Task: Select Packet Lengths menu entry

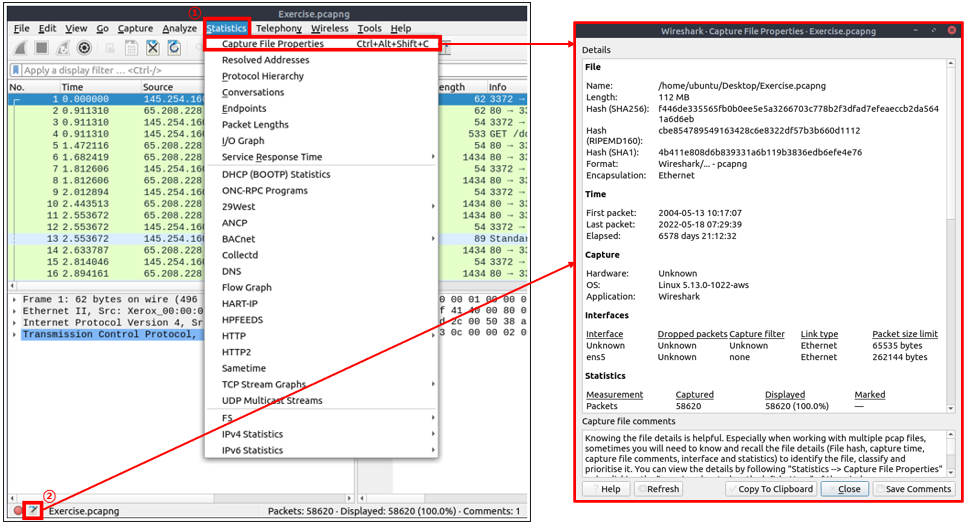Action: (321, 125)
